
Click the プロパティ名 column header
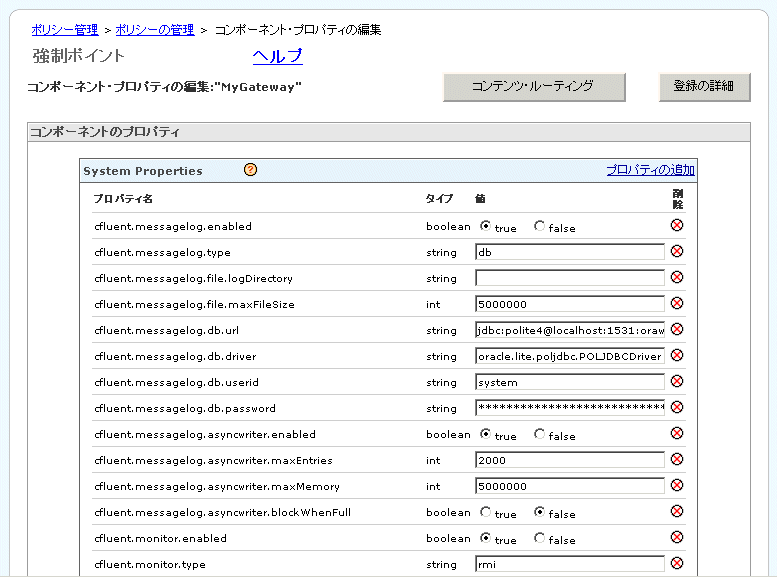click(123, 199)
